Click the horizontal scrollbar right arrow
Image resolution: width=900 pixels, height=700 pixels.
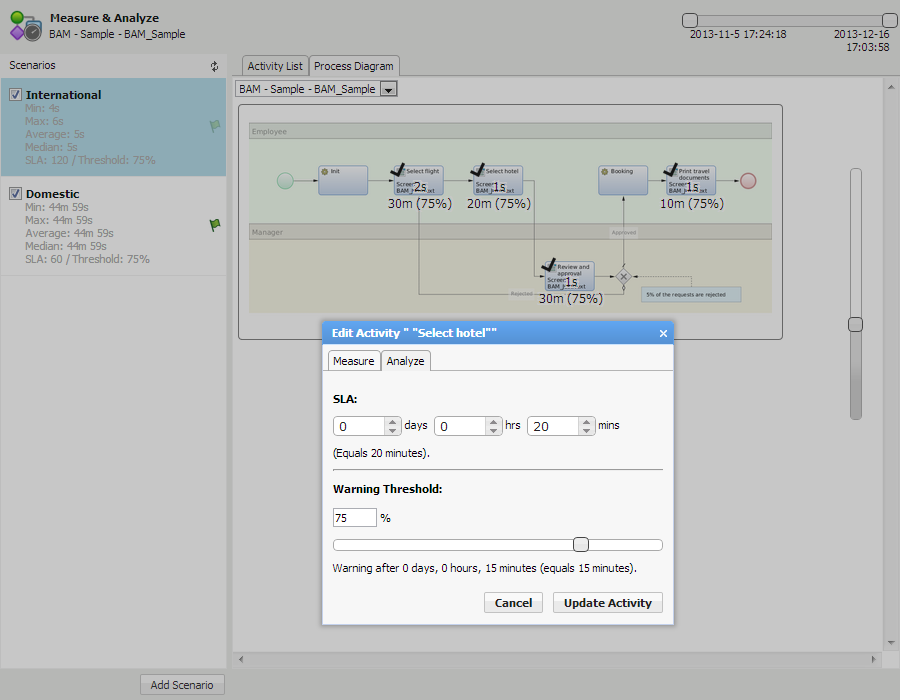(x=874, y=659)
